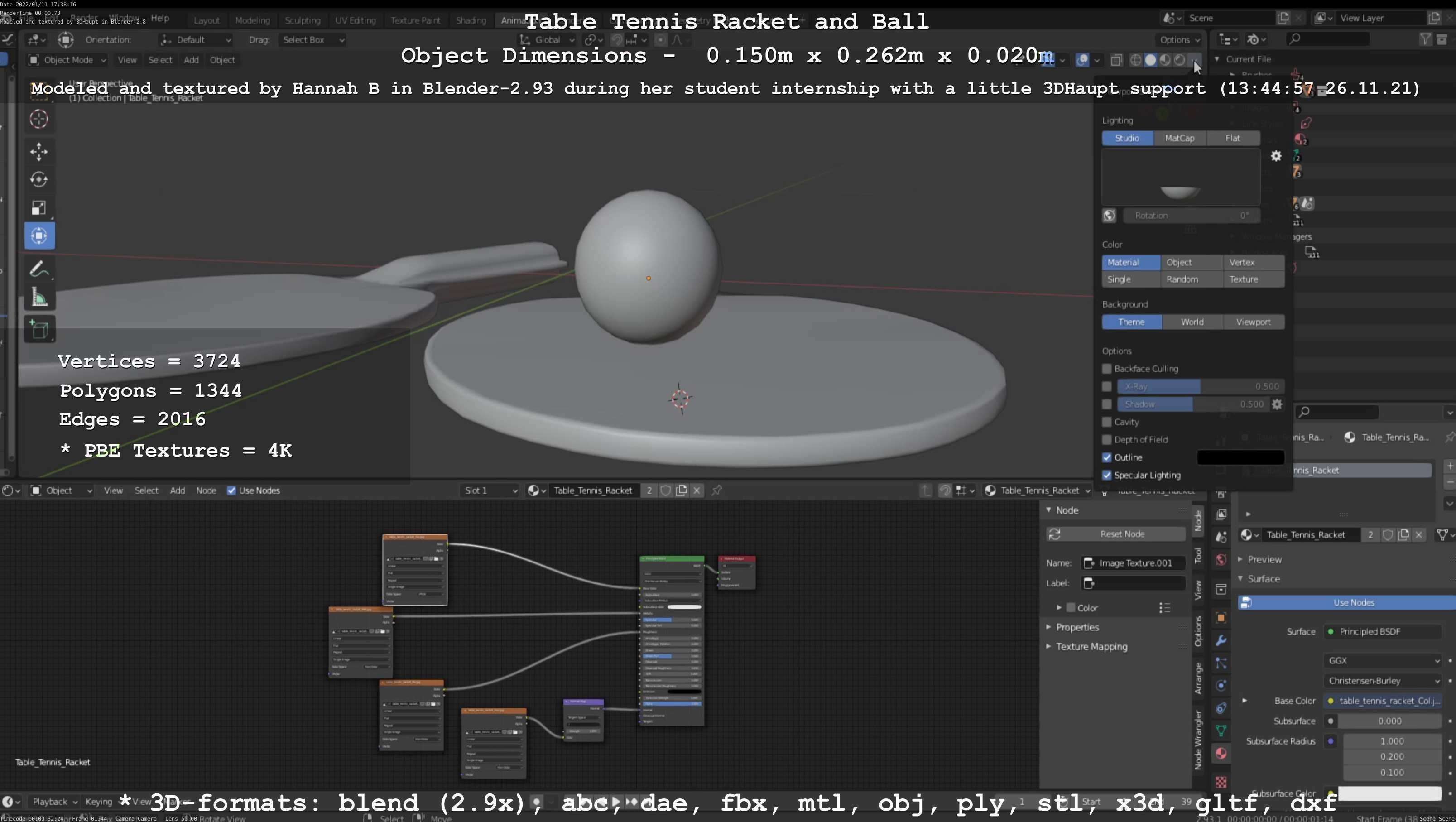This screenshot has width=1456, height=822.
Task: Select the active Transform tool
Action: click(x=39, y=236)
